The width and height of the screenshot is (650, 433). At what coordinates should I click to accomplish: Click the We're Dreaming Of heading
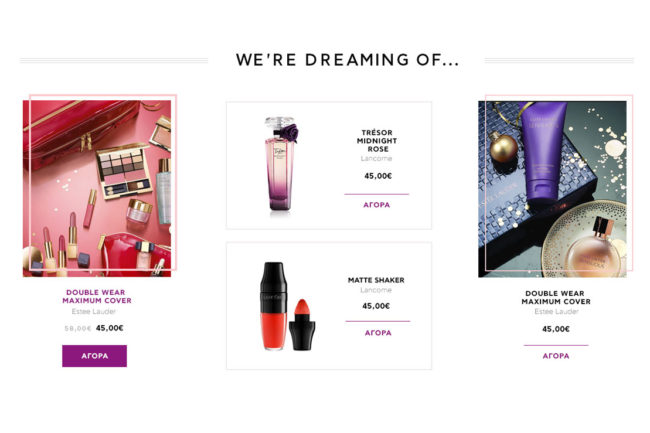(347, 60)
